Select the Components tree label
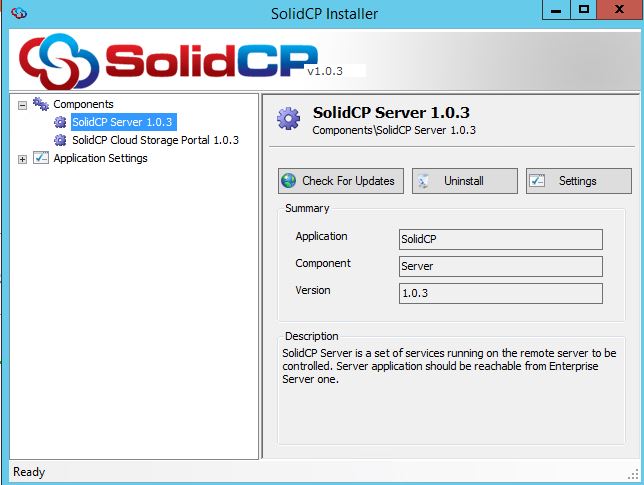This screenshot has width=644, height=485. (83, 104)
